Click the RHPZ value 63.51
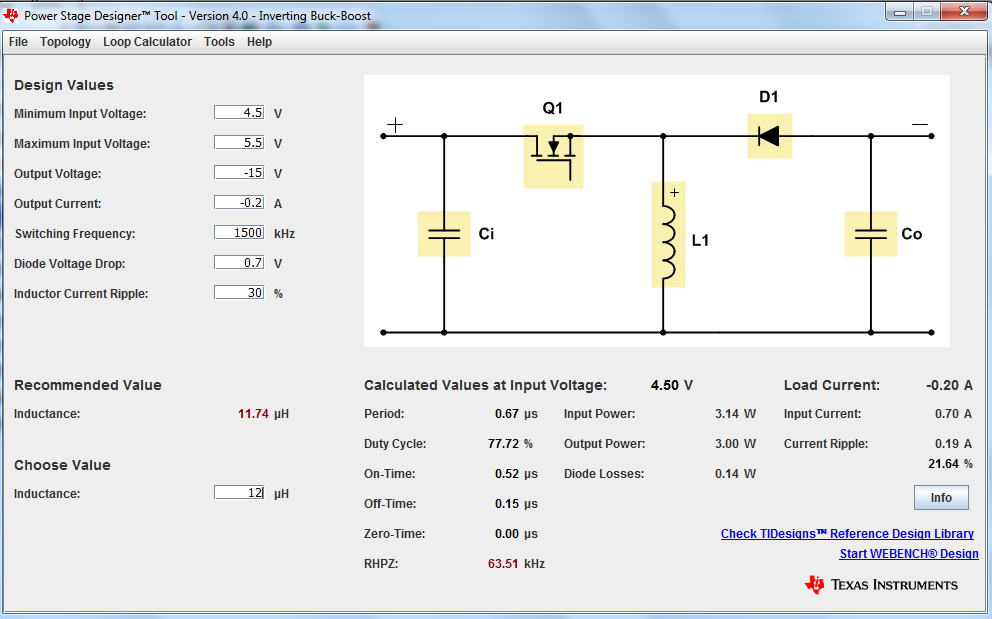Viewport: 992px width, 619px height. click(x=503, y=564)
